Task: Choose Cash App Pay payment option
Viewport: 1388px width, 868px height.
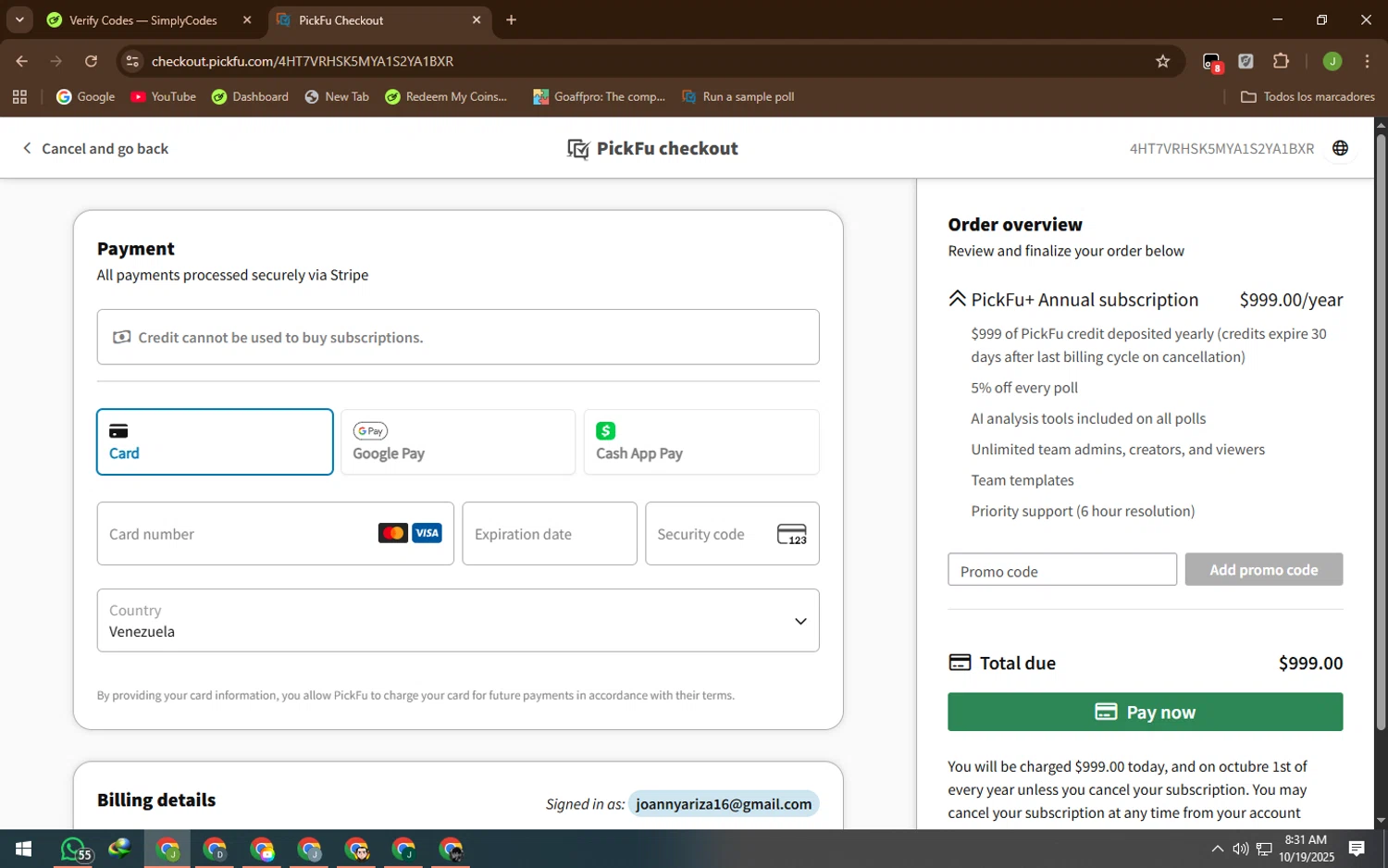Action: 701,442
